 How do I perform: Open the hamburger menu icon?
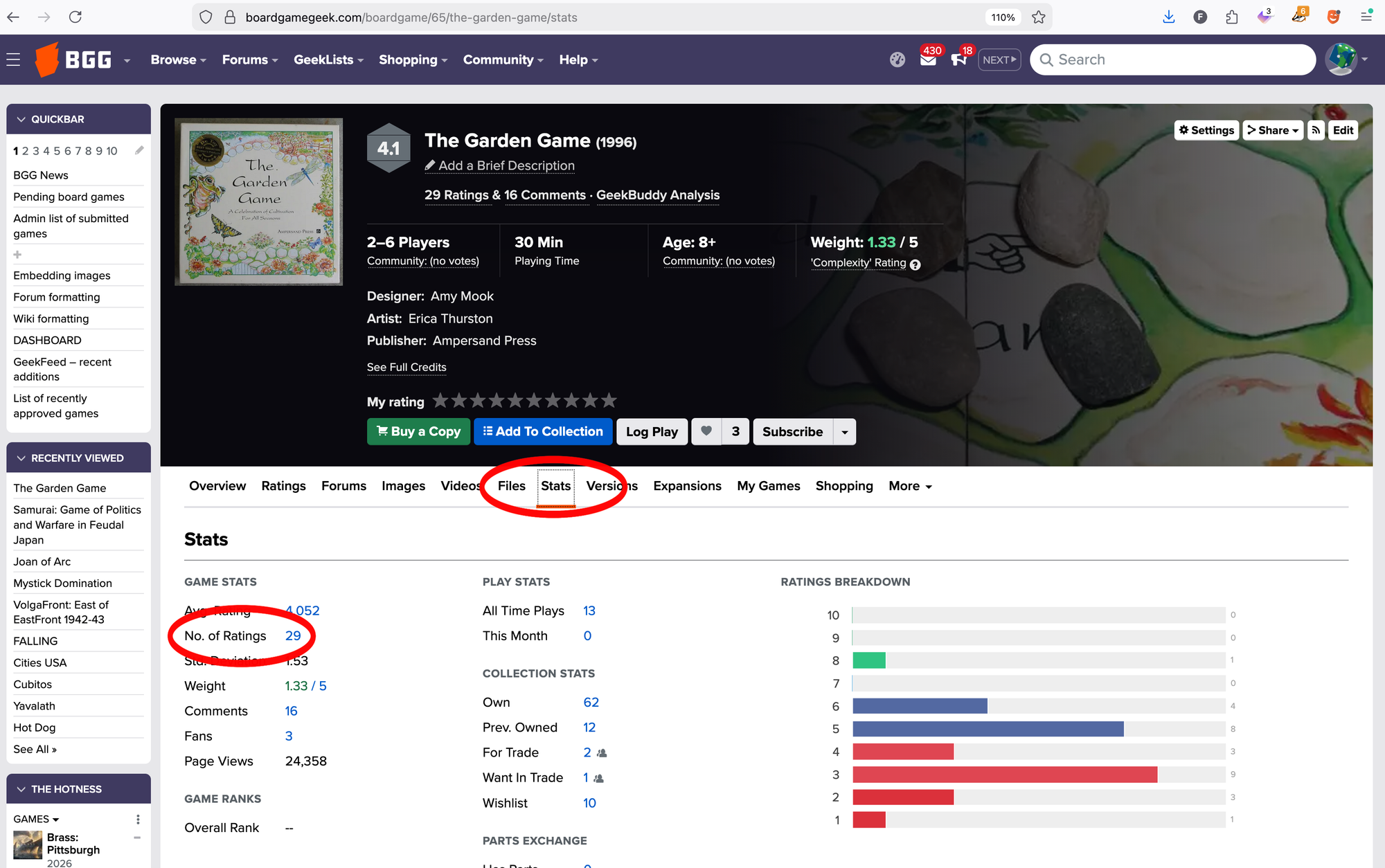pos(13,60)
